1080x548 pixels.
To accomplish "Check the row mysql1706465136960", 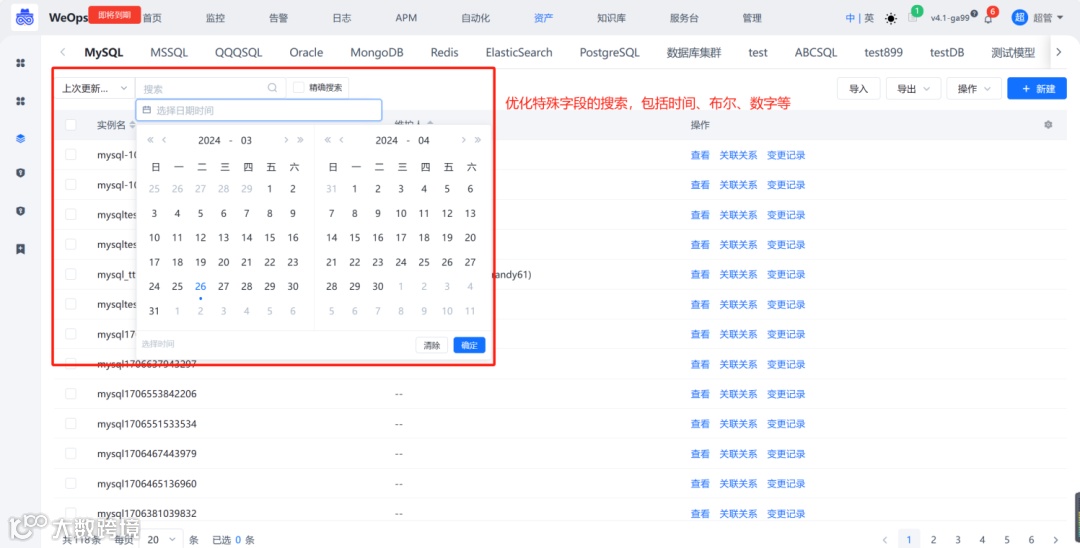I will [70, 483].
